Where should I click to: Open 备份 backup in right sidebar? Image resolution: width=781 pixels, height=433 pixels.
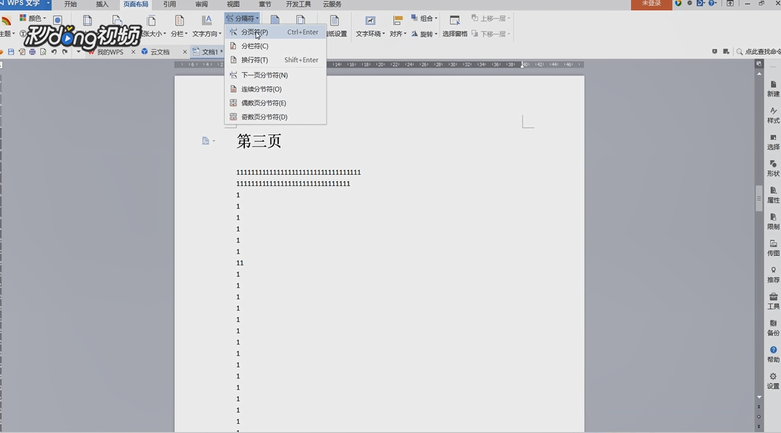coord(773,328)
